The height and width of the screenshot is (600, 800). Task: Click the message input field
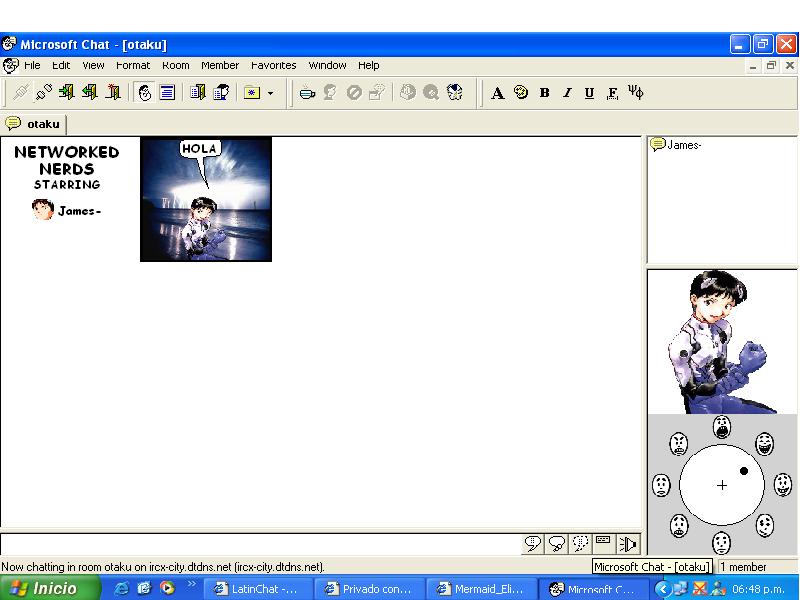tap(261, 544)
